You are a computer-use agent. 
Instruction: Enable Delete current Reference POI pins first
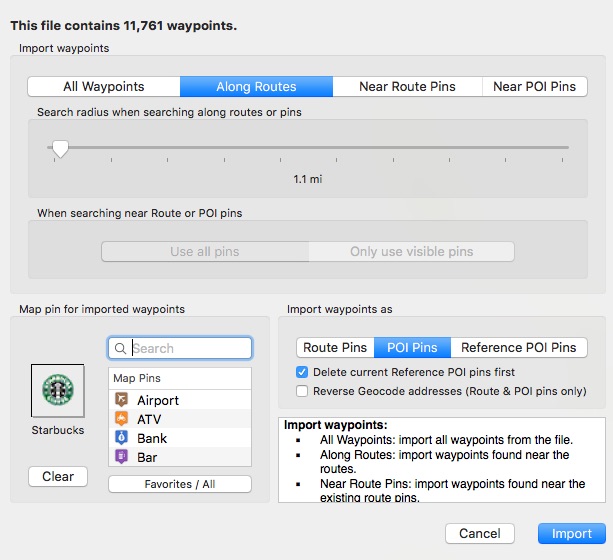point(303,372)
